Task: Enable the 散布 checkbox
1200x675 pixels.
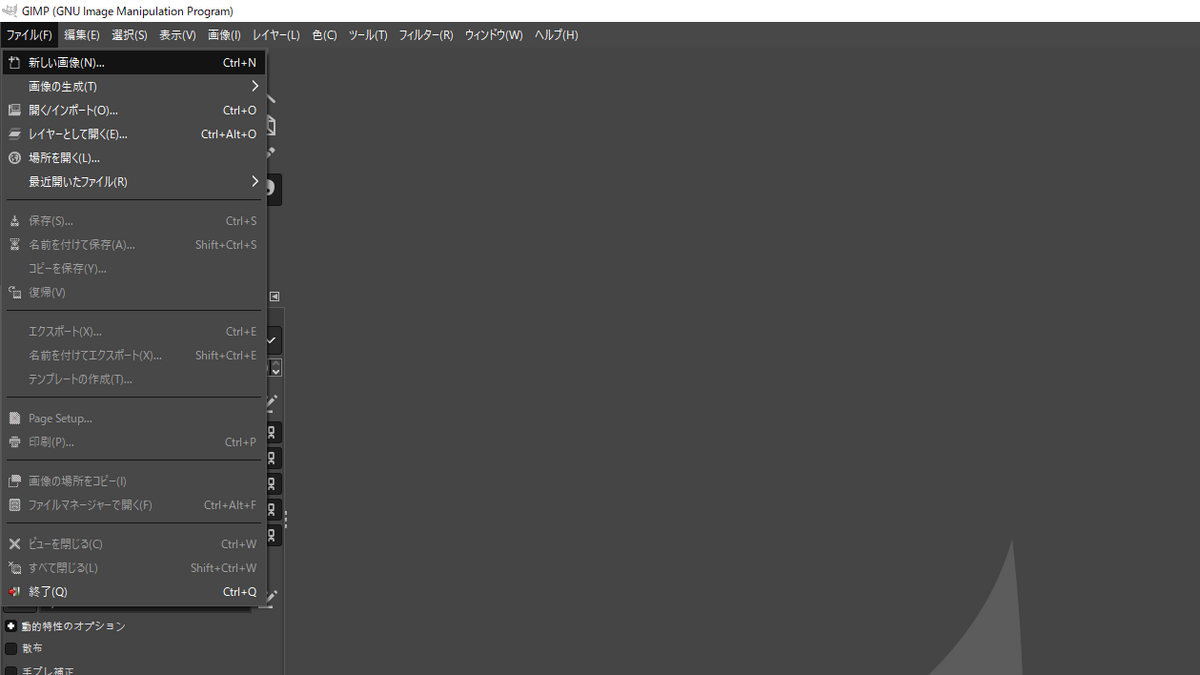Action: [11, 648]
